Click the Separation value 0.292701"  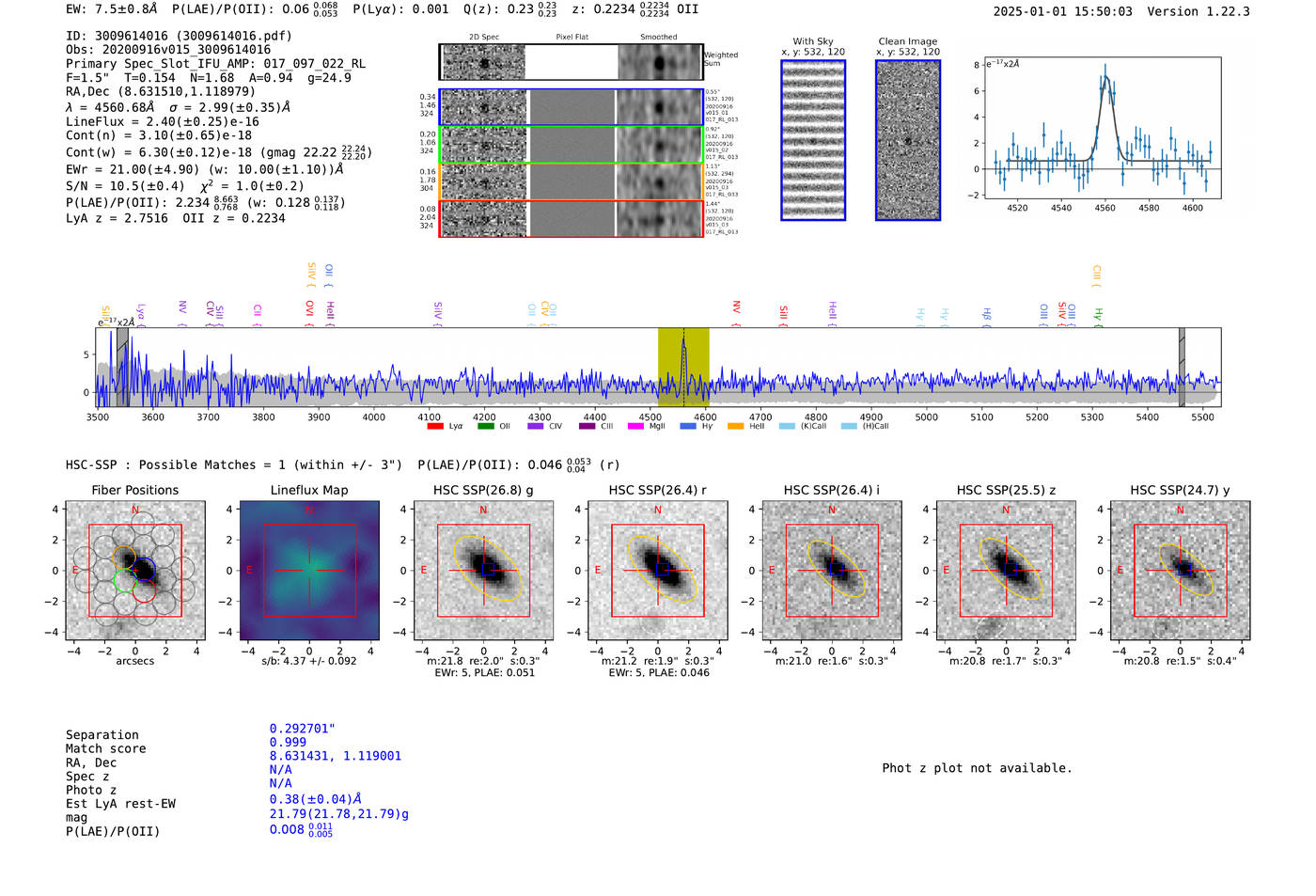(x=303, y=729)
